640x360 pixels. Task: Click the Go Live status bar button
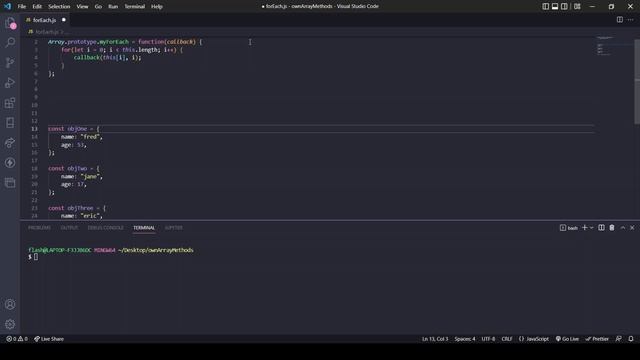tap(567, 339)
